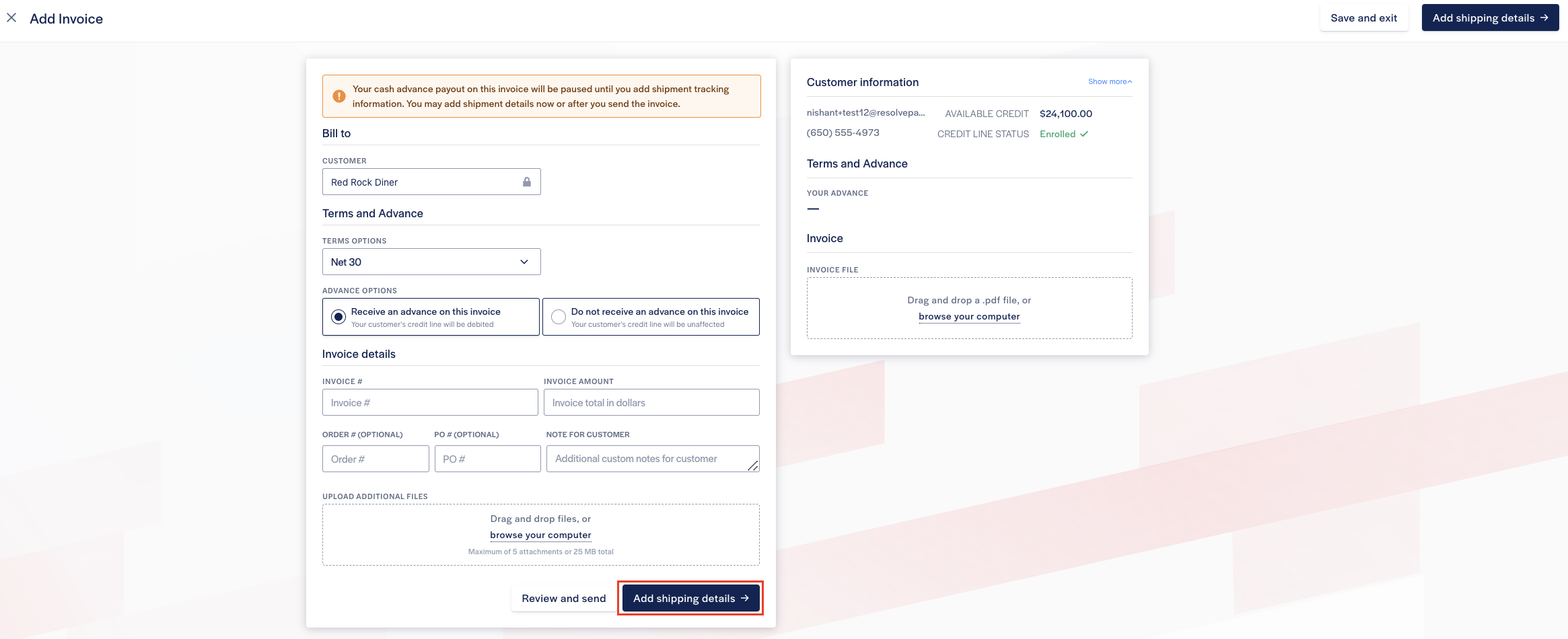The height and width of the screenshot is (639, 1568).
Task: Click the orange warning alert icon
Action: pos(339,96)
